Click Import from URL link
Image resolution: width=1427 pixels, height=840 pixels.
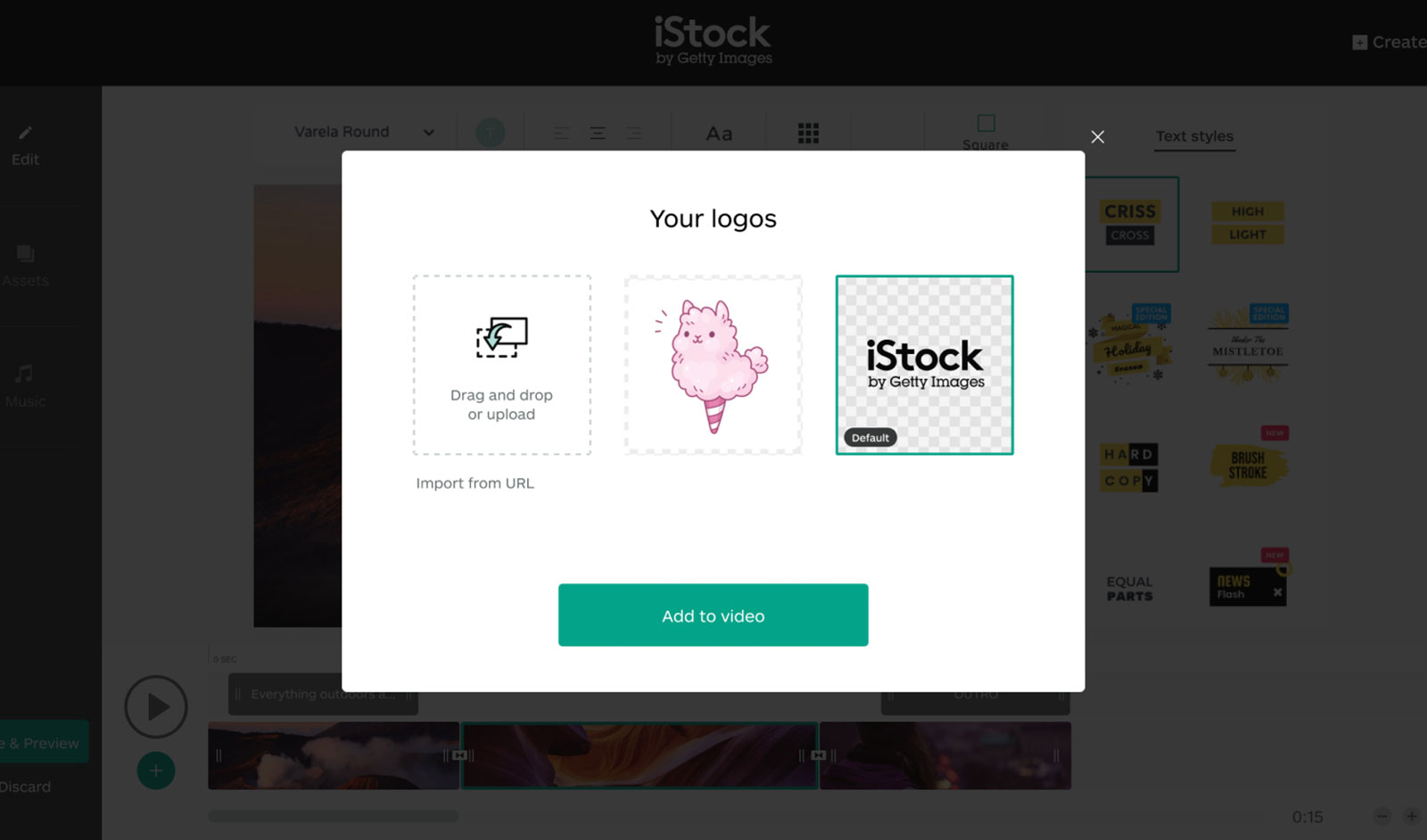(x=474, y=483)
